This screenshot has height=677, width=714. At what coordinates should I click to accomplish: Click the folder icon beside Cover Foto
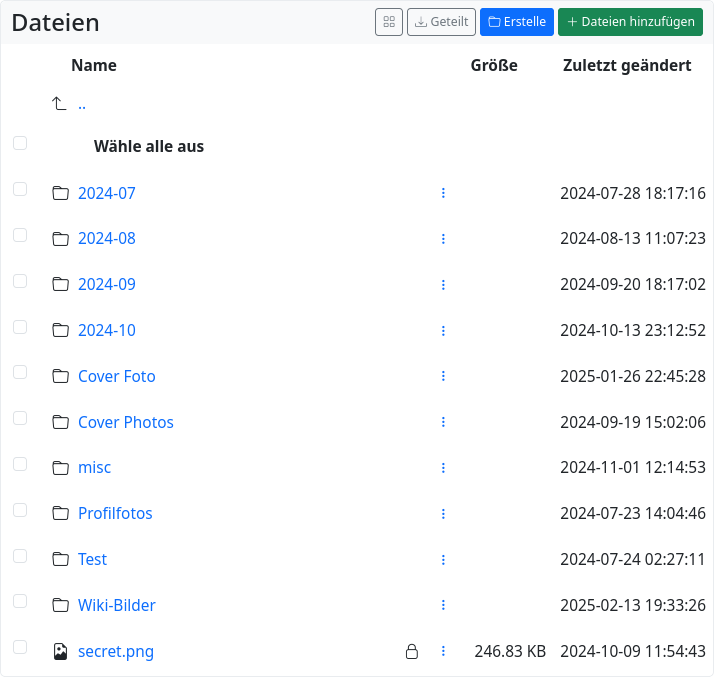(61, 376)
